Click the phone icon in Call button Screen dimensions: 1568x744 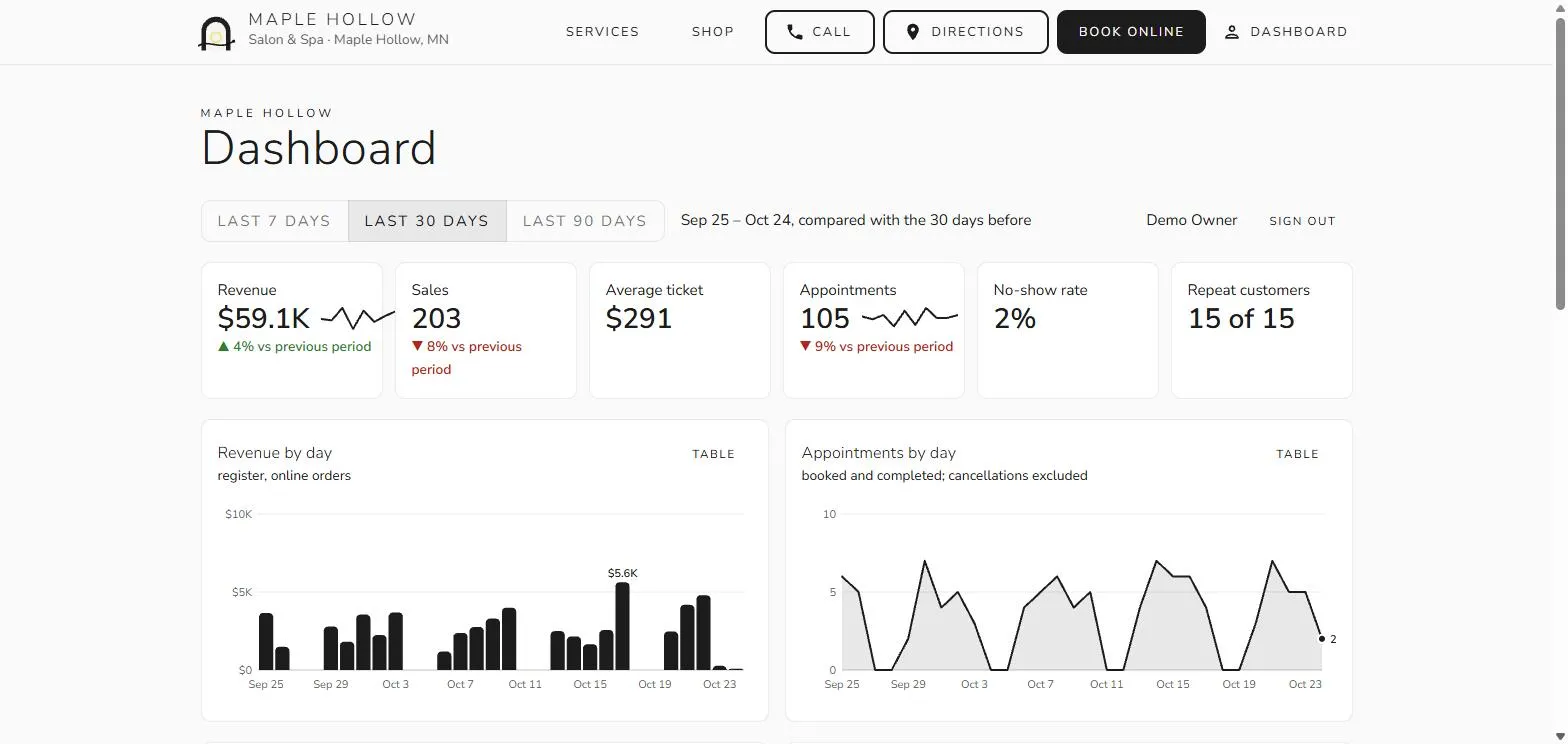[x=795, y=32]
